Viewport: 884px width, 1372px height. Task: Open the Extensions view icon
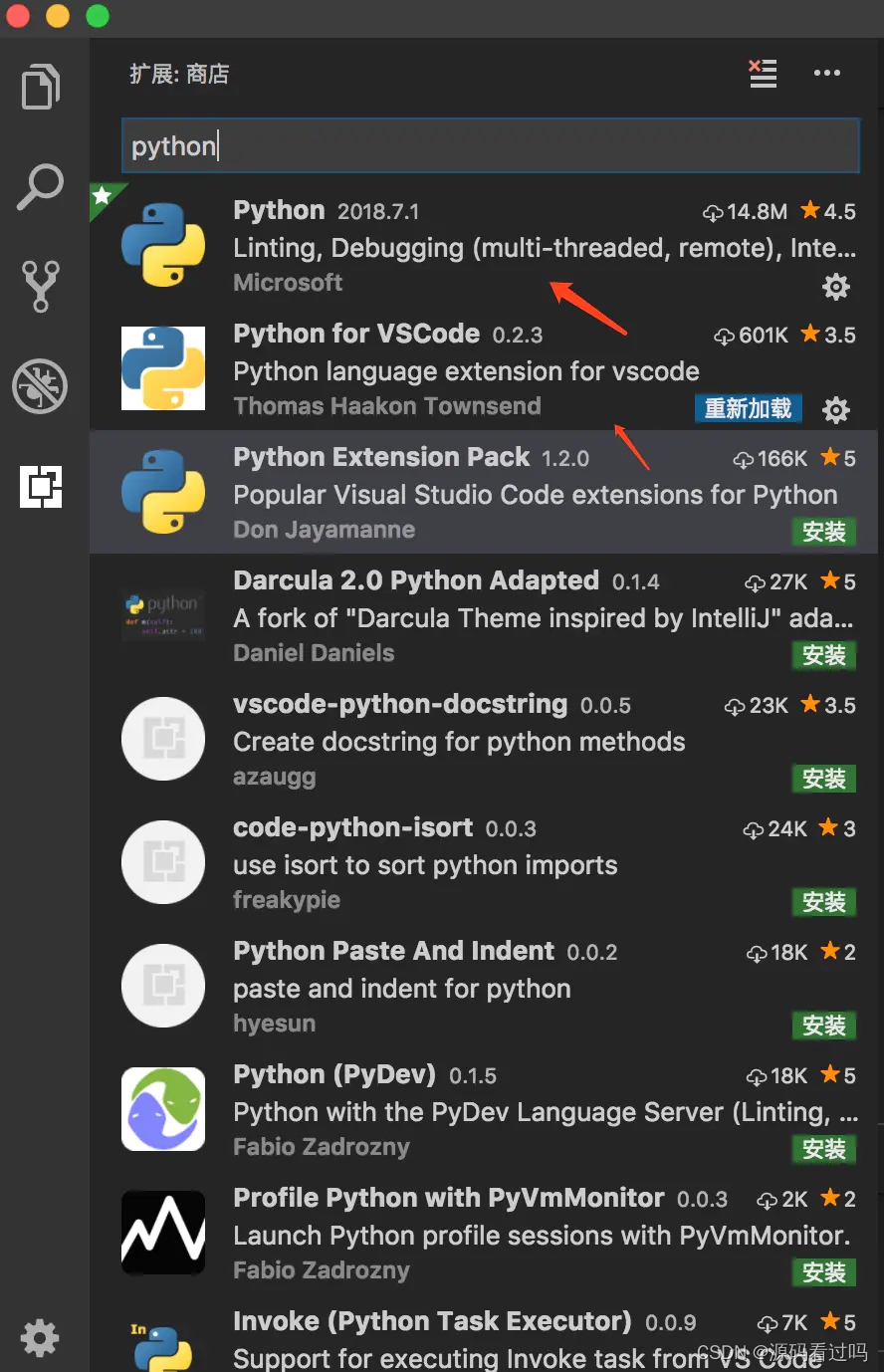[x=41, y=486]
